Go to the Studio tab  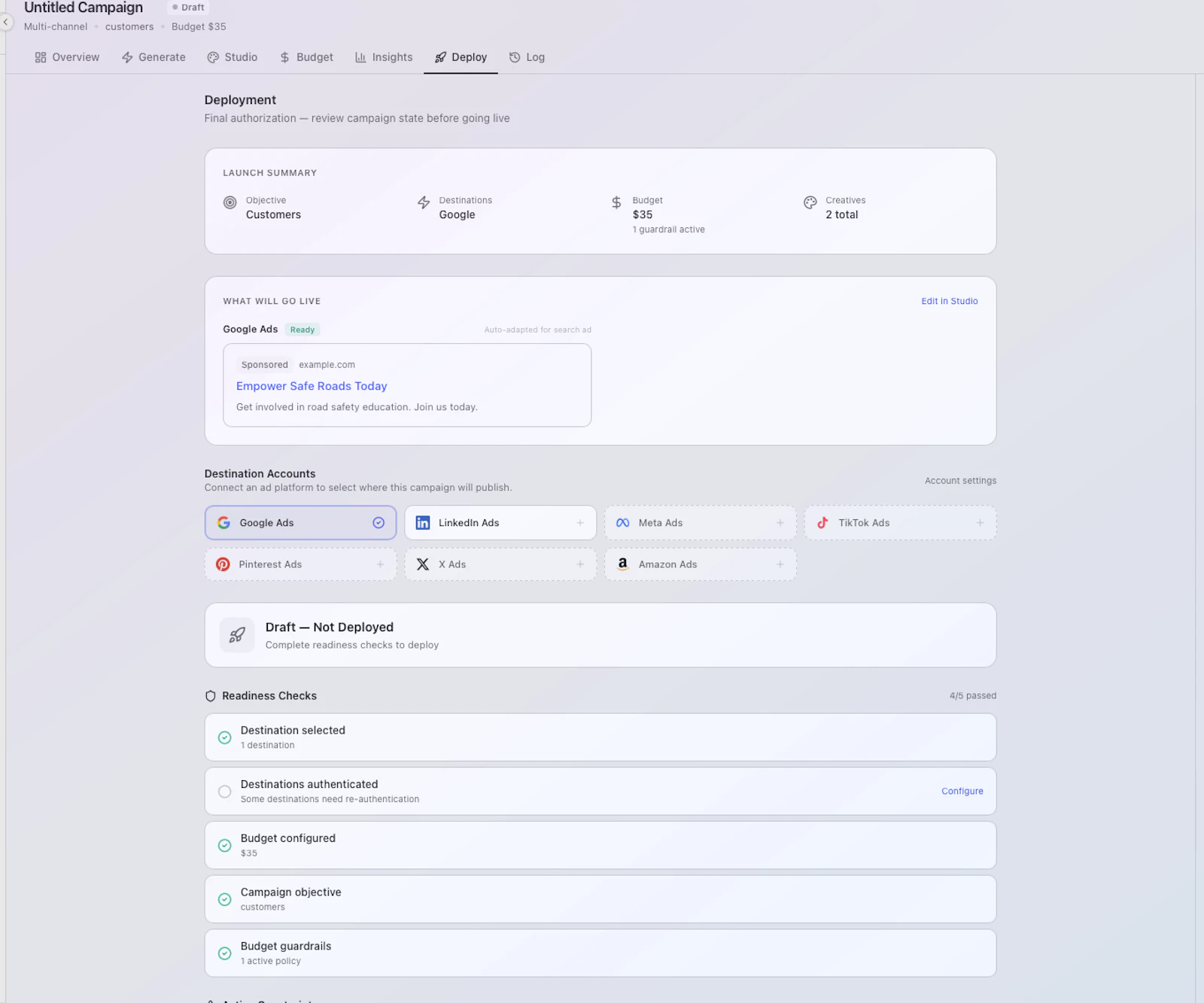[233, 57]
